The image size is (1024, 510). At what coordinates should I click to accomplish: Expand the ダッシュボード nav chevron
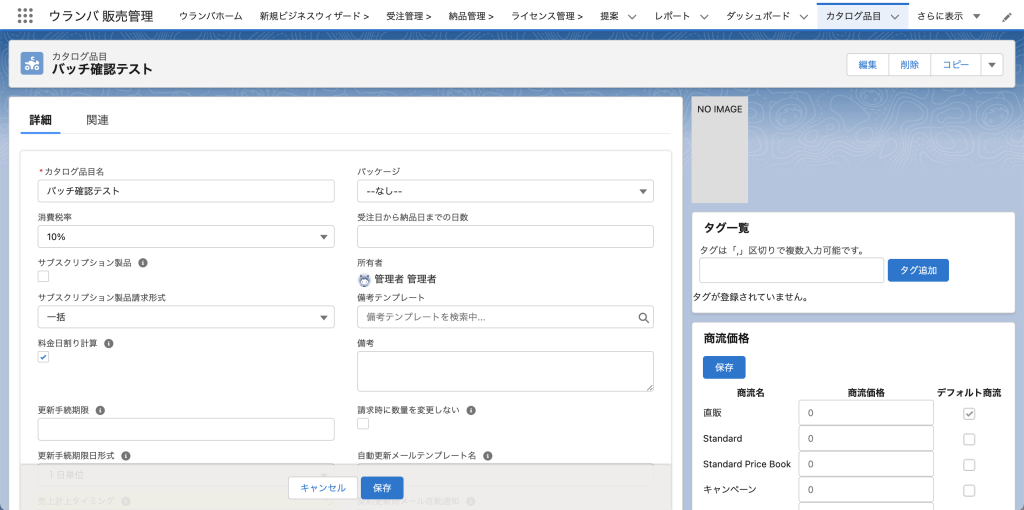click(x=803, y=16)
